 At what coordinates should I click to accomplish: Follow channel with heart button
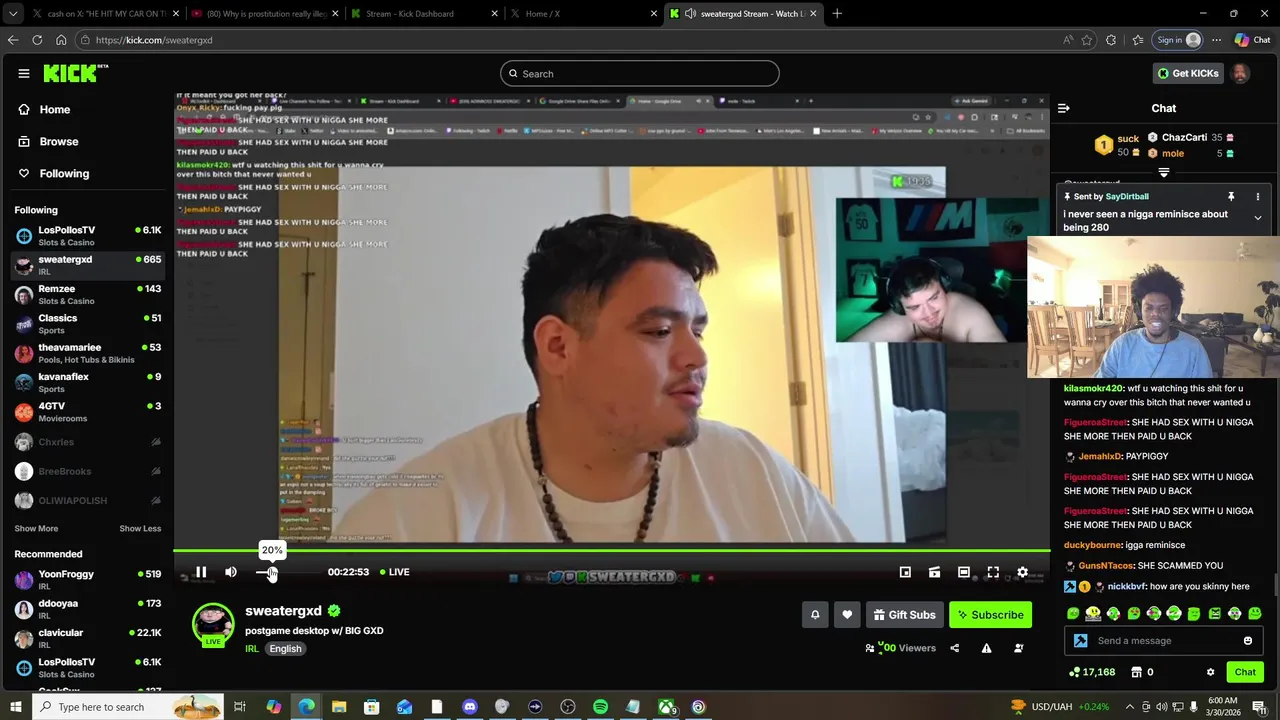(x=847, y=615)
